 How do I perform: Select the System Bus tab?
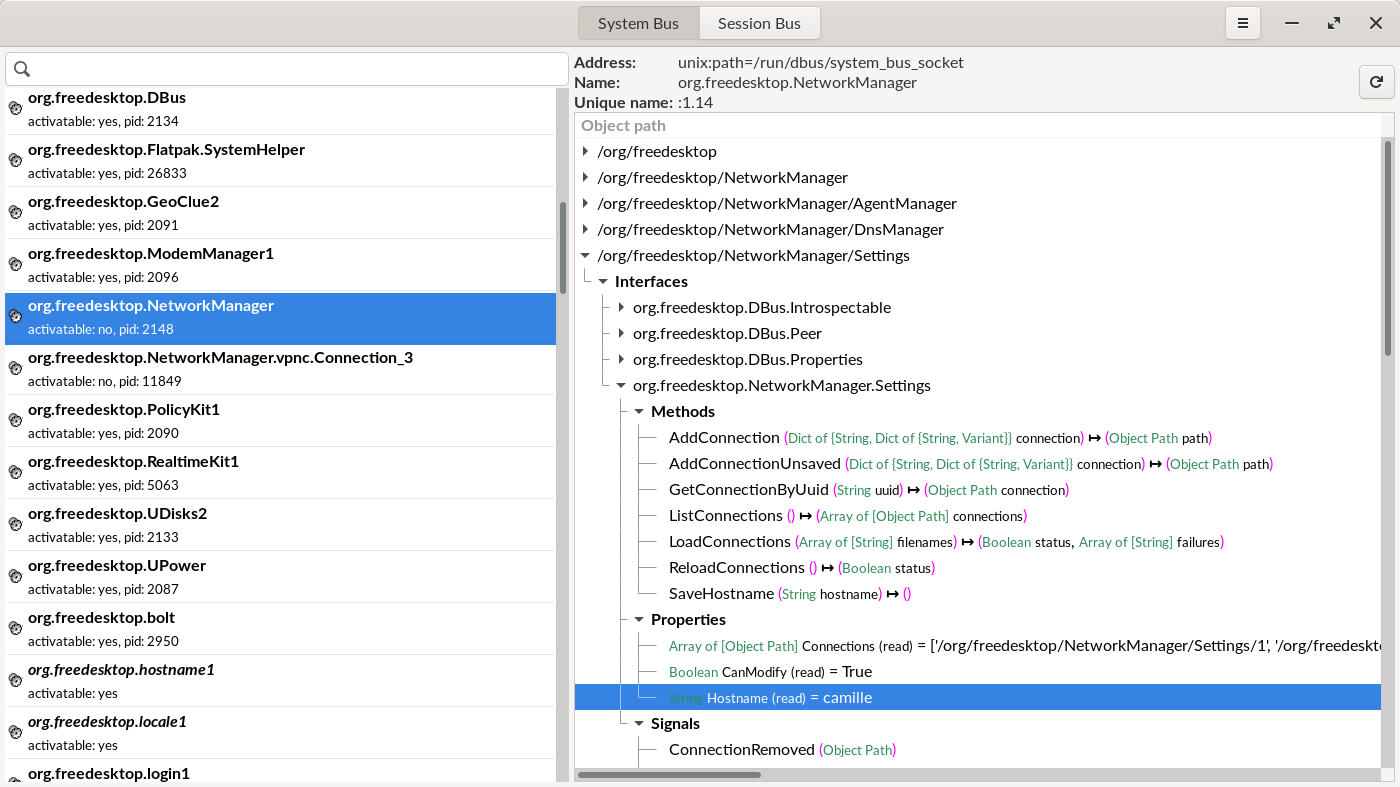click(x=638, y=23)
